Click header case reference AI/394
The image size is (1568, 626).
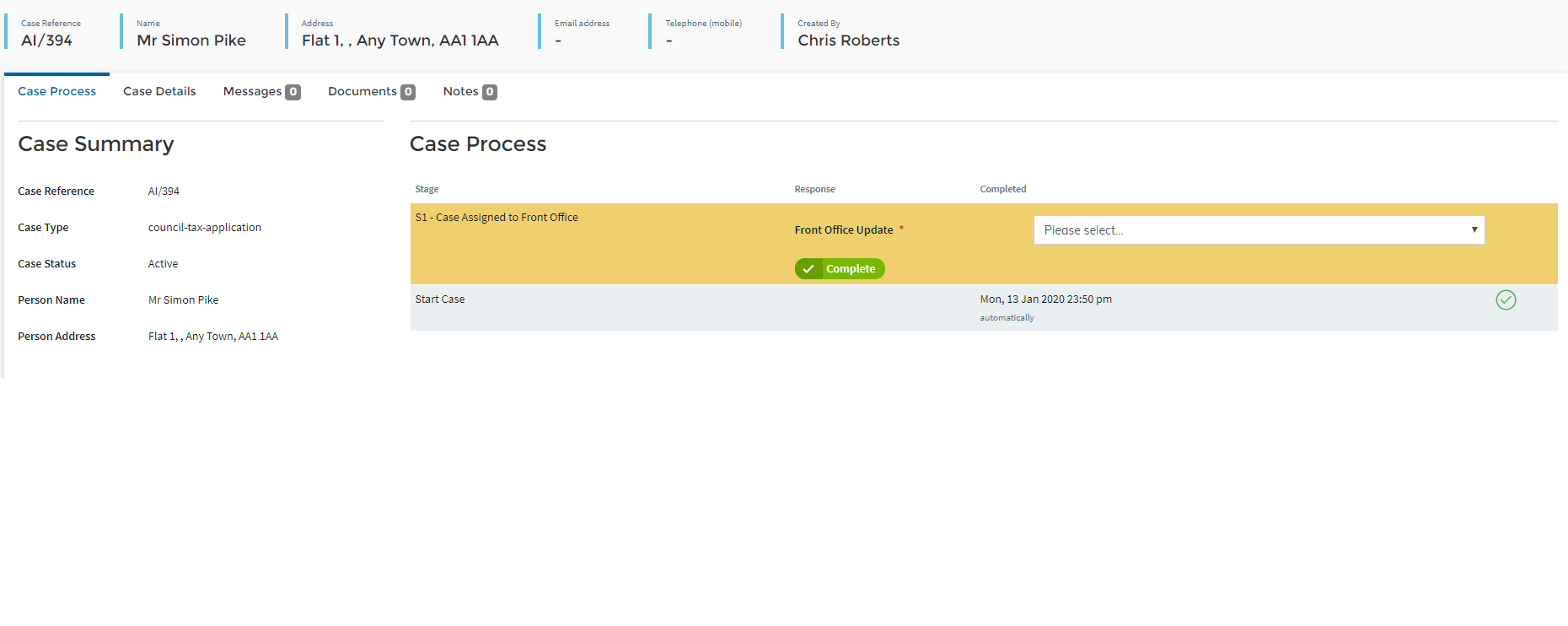coord(46,40)
